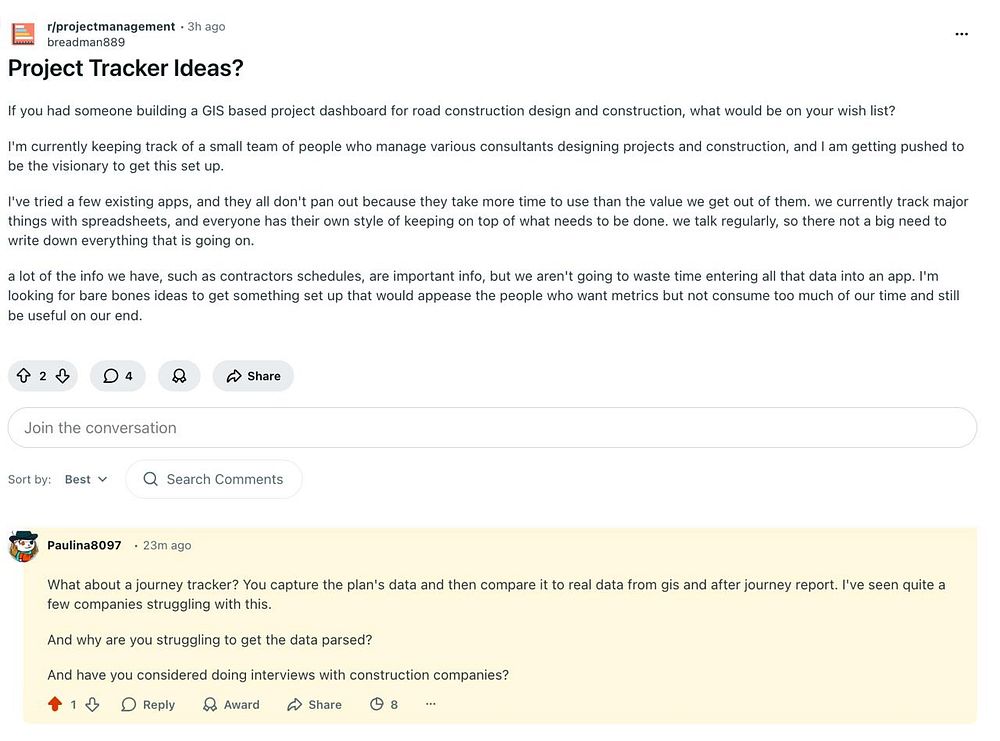
Task: Open the r/projectmanagement subreddit link
Action: click(111, 26)
